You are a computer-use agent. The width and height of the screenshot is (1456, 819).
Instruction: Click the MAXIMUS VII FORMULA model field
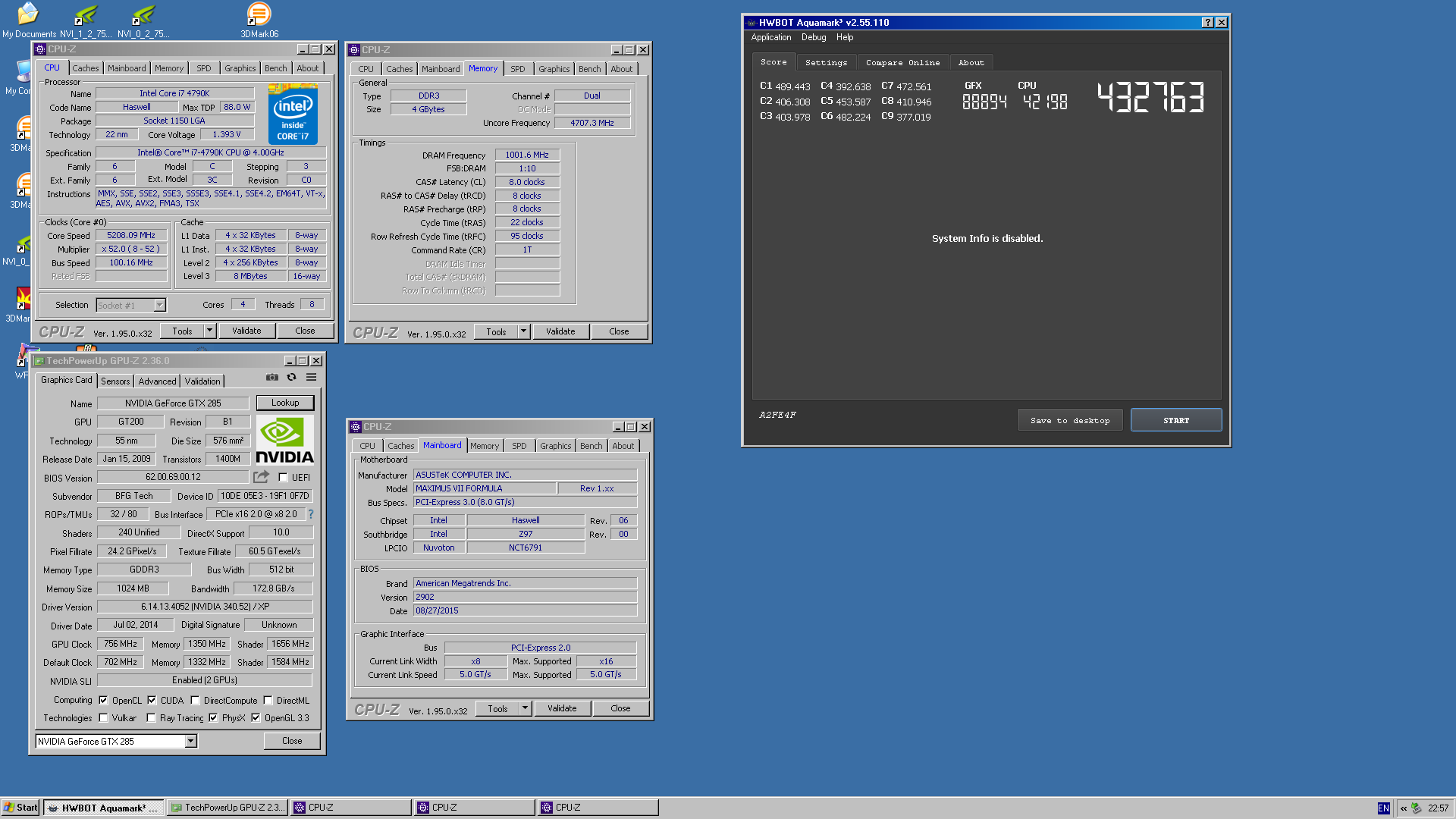click(485, 488)
